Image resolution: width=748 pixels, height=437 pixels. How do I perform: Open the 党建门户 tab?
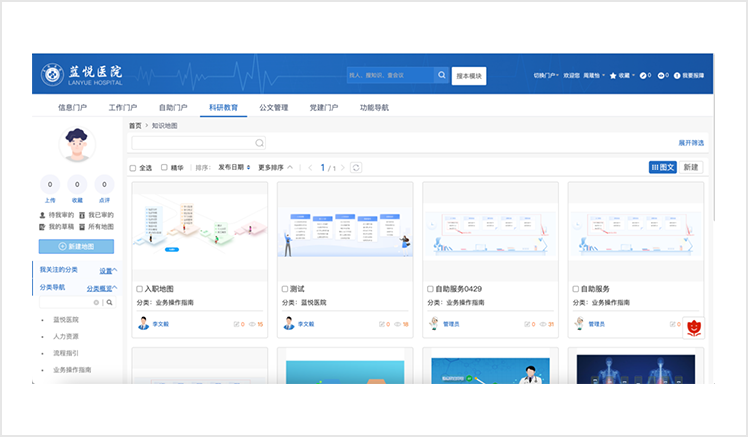(322, 107)
